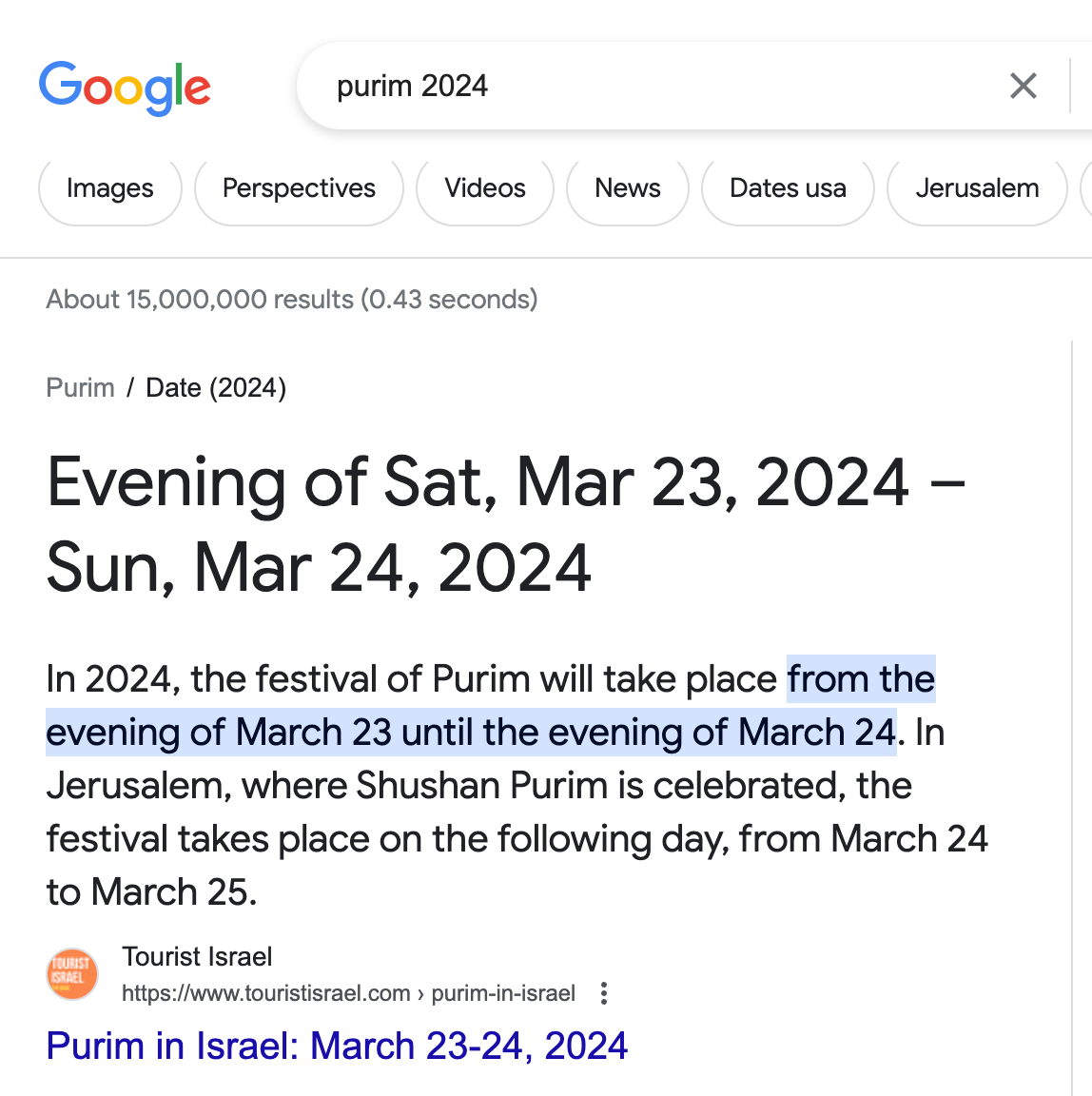This screenshot has height=1096, width=1092.
Task: Open the Videos results tab
Action: click(x=484, y=189)
